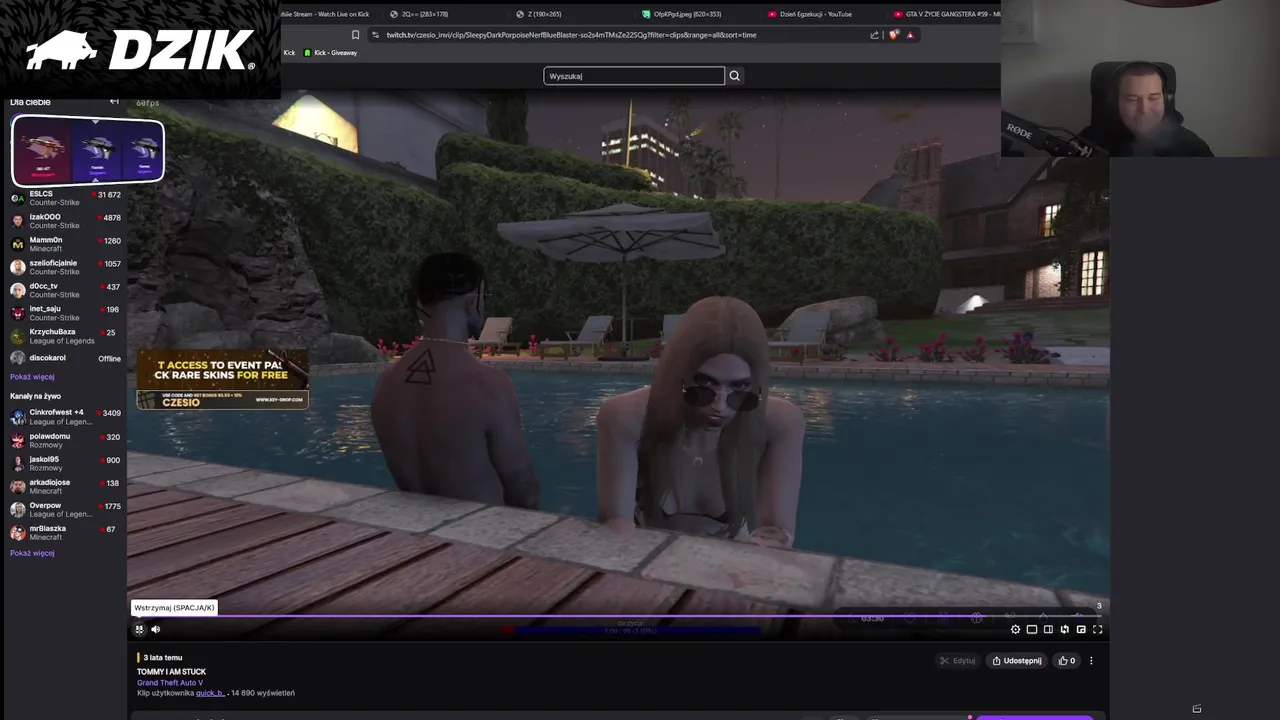The width and height of the screenshot is (1280, 720).
Task: Expand Pokaż więcej under Kanały na żywo
Action: [x=32, y=553]
